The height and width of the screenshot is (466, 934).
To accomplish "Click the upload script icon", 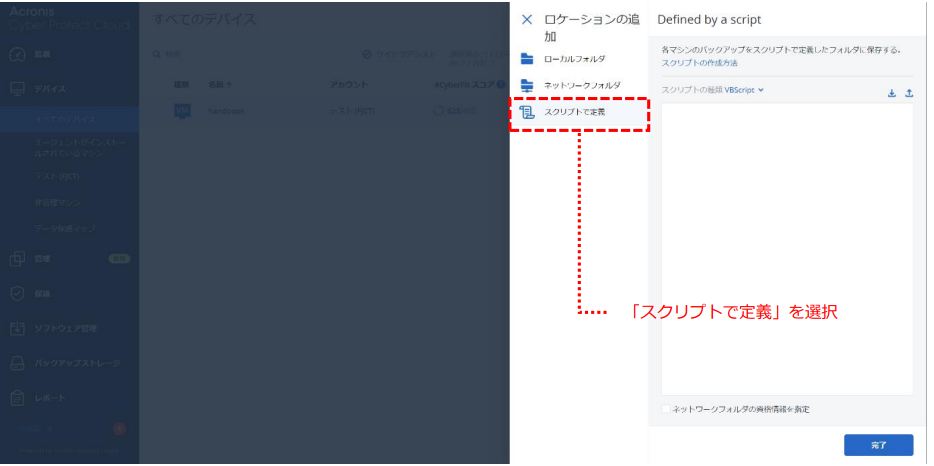I will 908,93.
